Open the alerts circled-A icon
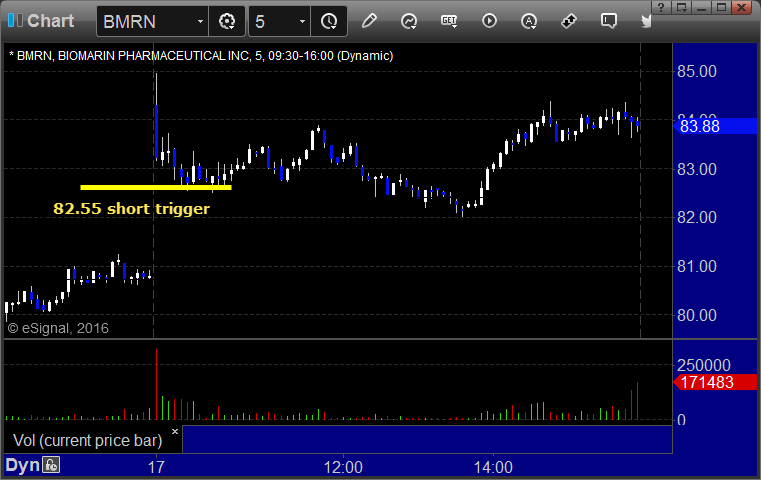 (529, 21)
